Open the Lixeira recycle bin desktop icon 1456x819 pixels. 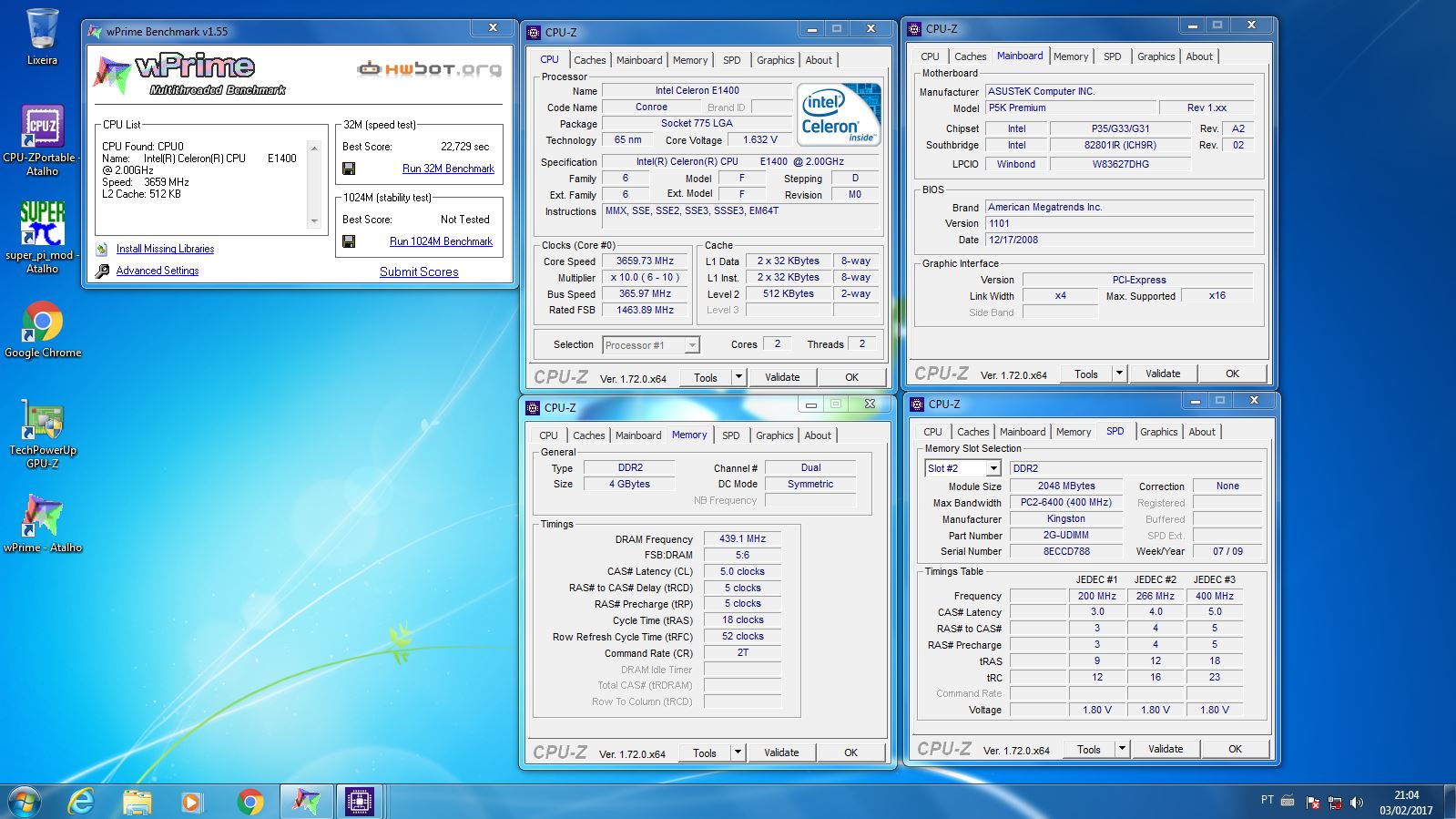42,36
